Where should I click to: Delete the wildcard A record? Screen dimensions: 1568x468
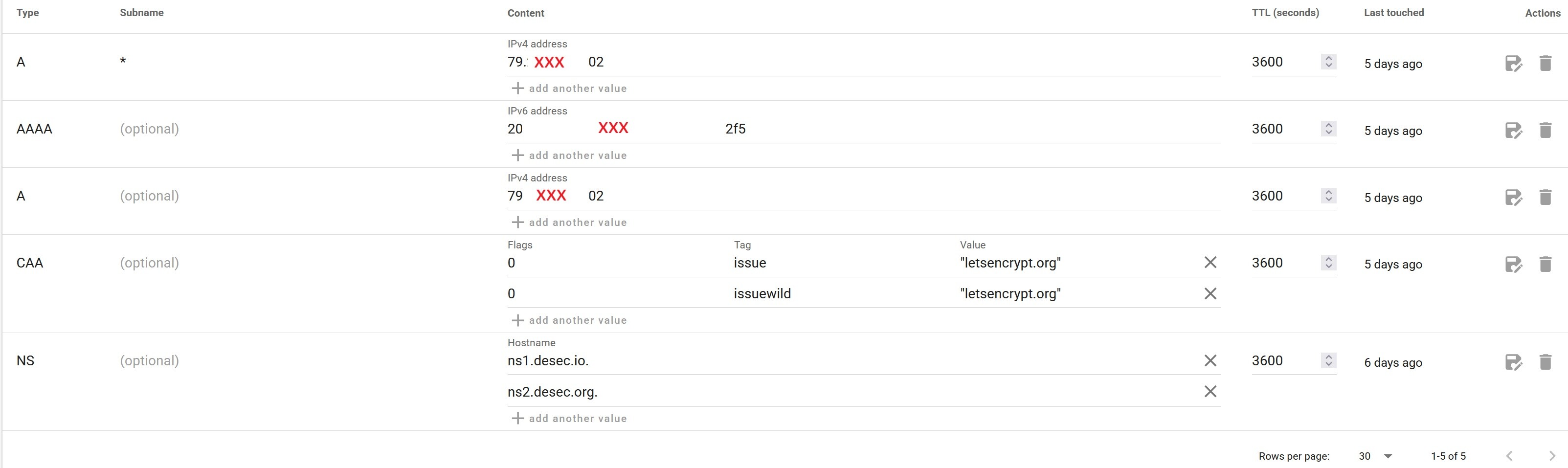click(x=1545, y=63)
